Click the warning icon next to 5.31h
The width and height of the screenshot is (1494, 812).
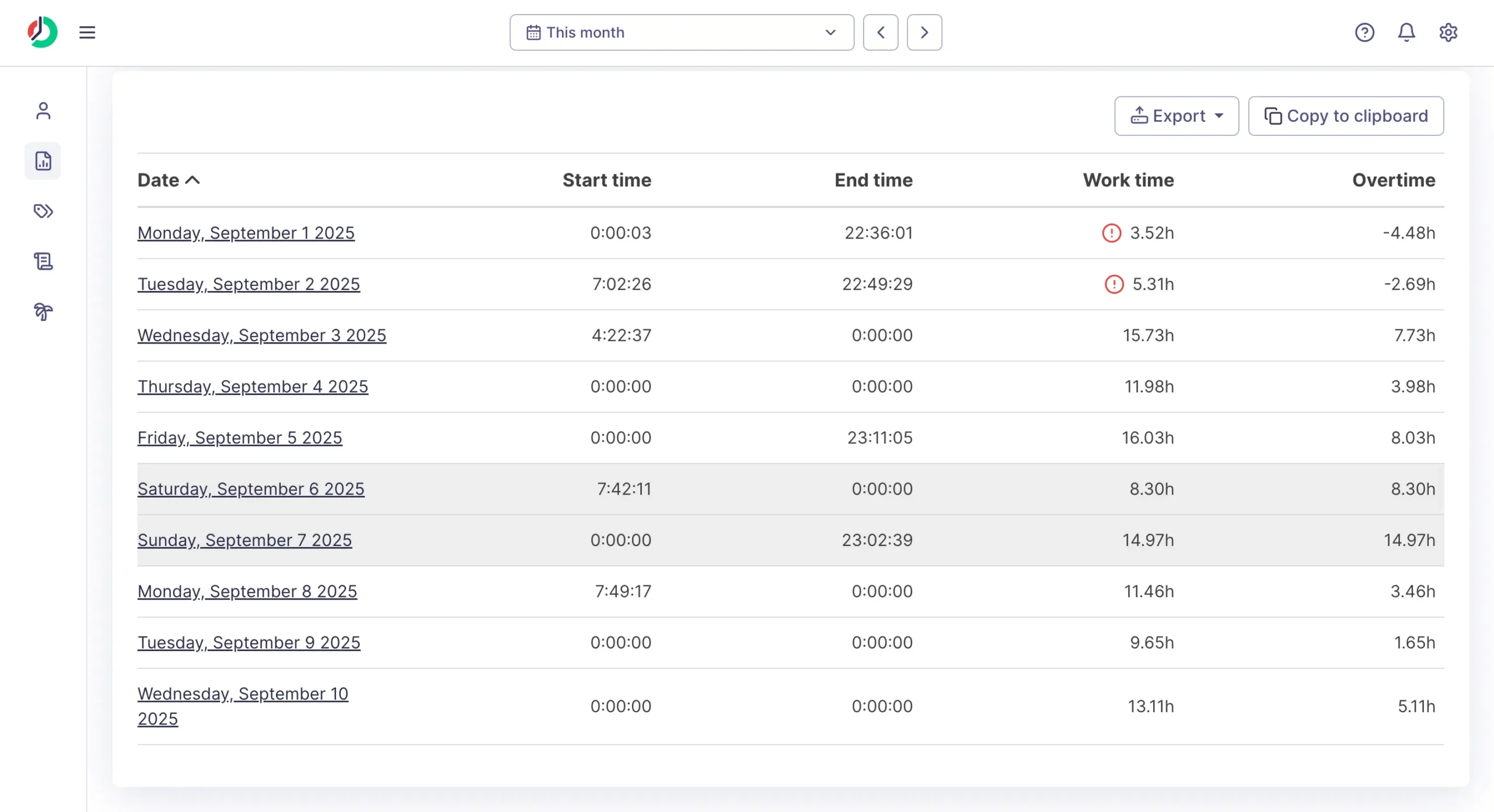click(1114, 284)
